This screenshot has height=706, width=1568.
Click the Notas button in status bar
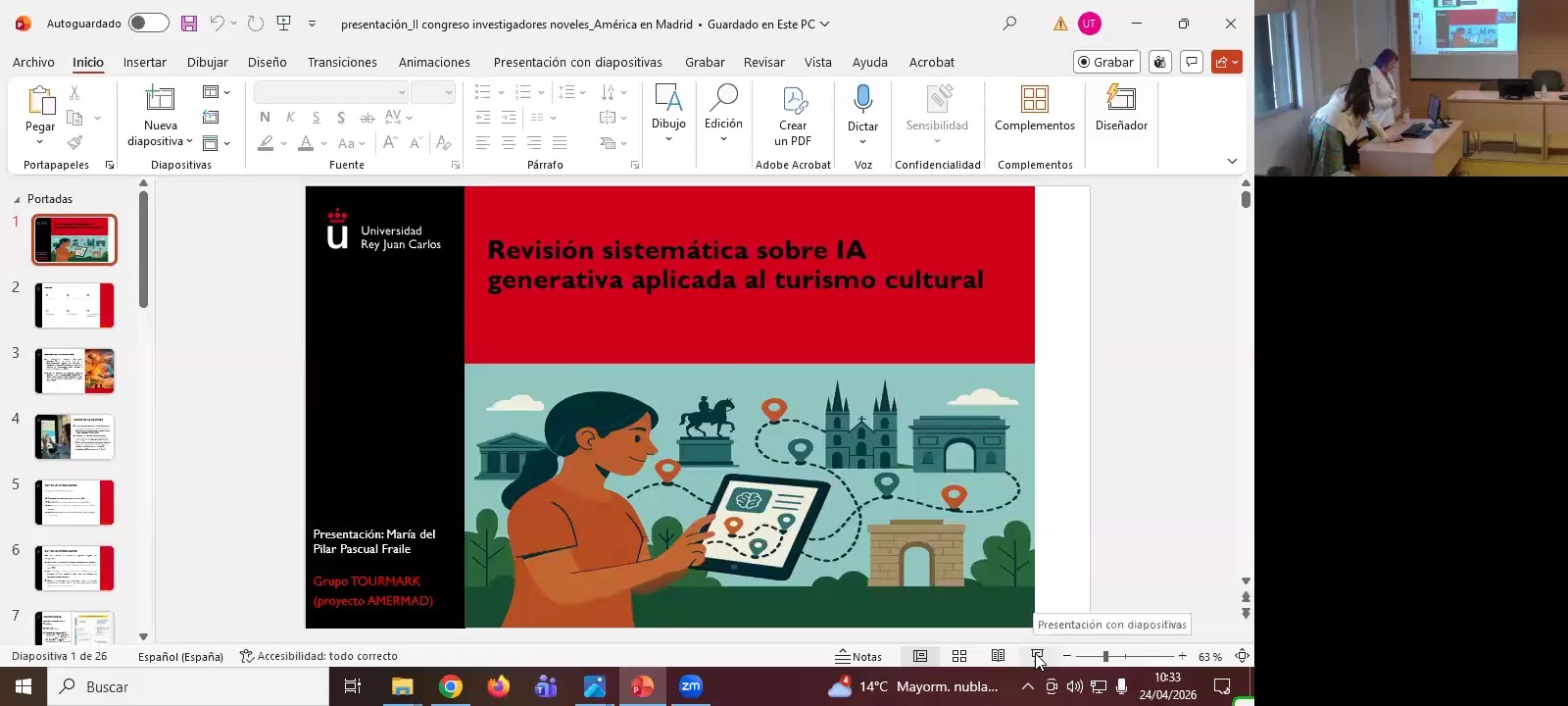point(858,657)
